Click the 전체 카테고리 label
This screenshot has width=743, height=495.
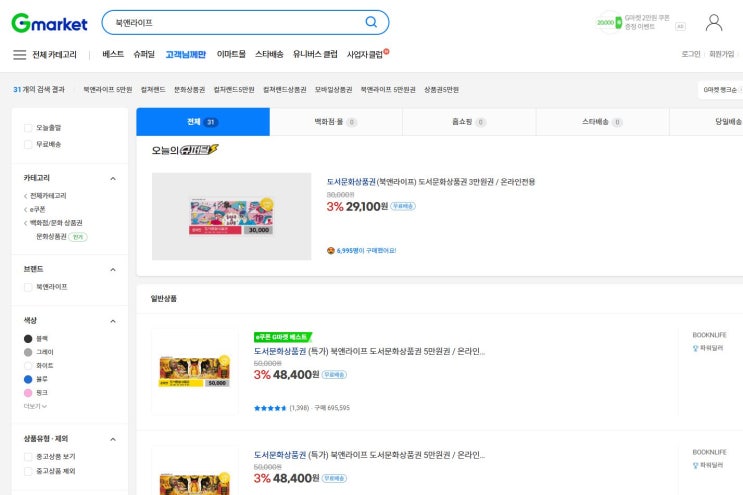pyautogui.click(x=54, y=55)
